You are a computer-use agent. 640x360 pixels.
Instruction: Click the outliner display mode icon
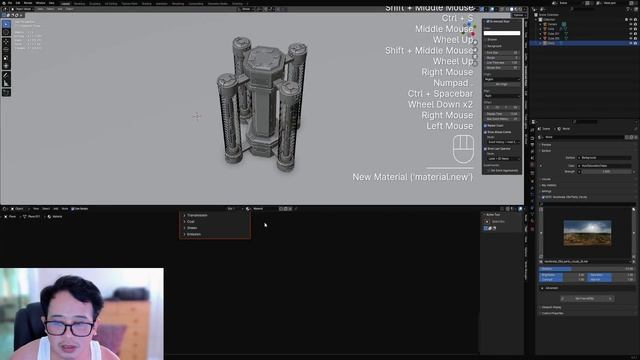coord(543,9)
